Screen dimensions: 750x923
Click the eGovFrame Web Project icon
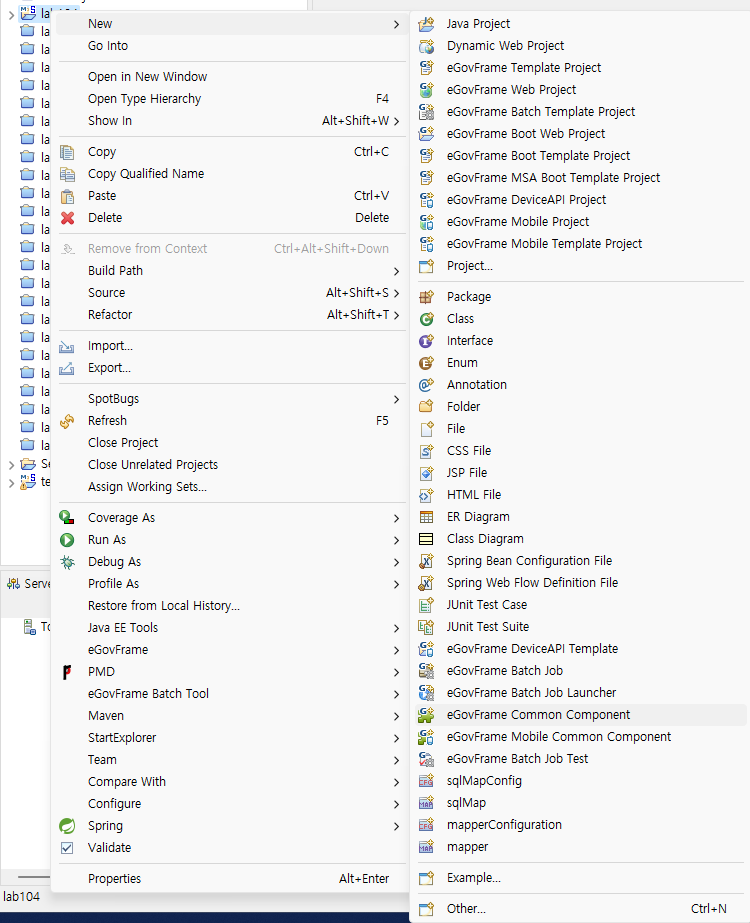tap(426, 90)
